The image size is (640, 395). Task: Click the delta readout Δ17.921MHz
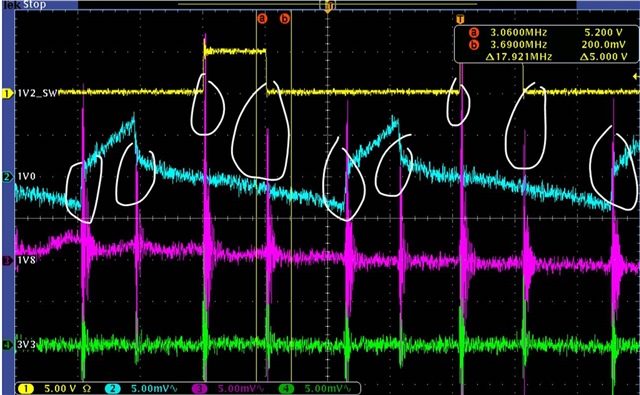pyautogui.click(x=518, y=57)
